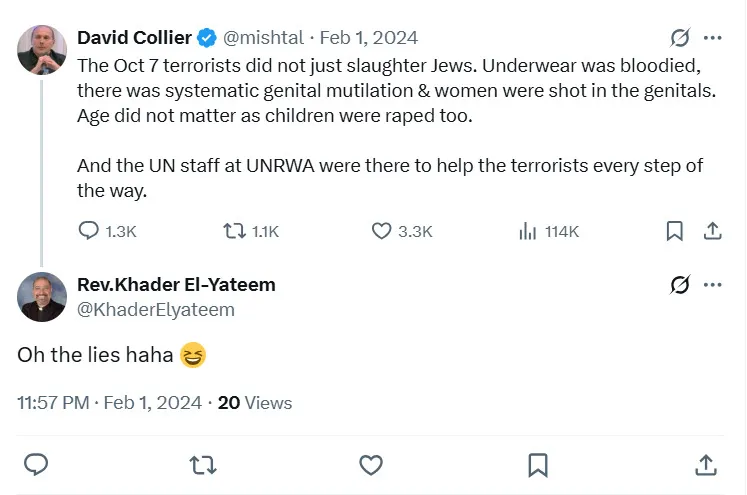The height and width of the screenshot is (495, 747).
Task: Click Grok icon on El-Yateem's reply
Action: [680, 285]
